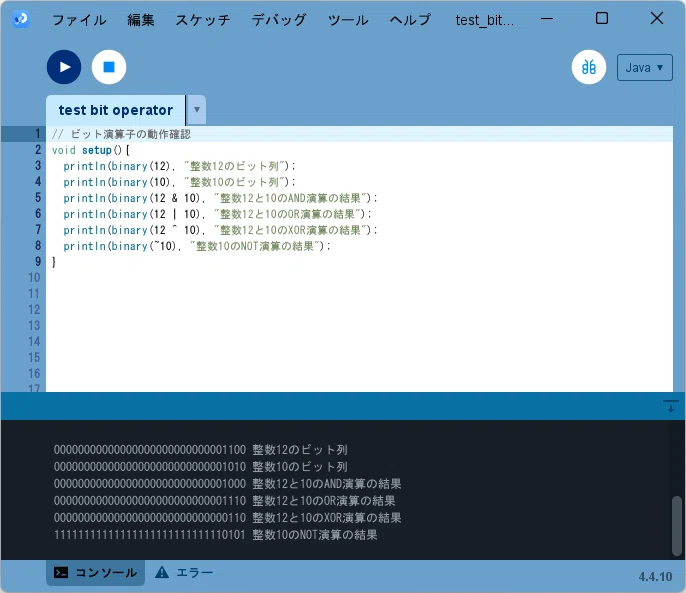This screenshot has width=686, height=593.
Task: Open the 編集 menu
Action: click(141, 20)
